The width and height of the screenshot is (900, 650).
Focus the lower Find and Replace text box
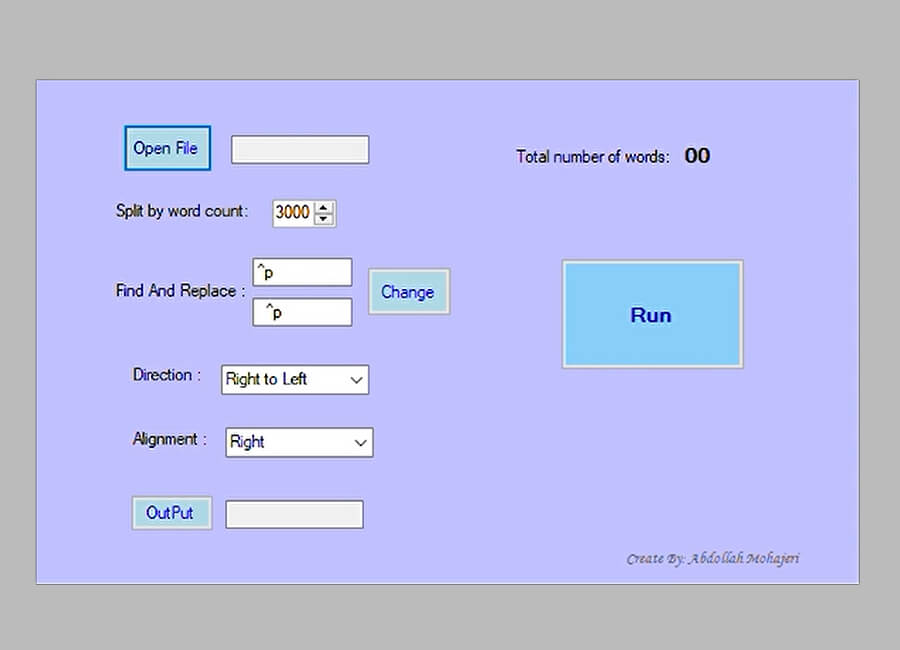[x=302, y=312]
